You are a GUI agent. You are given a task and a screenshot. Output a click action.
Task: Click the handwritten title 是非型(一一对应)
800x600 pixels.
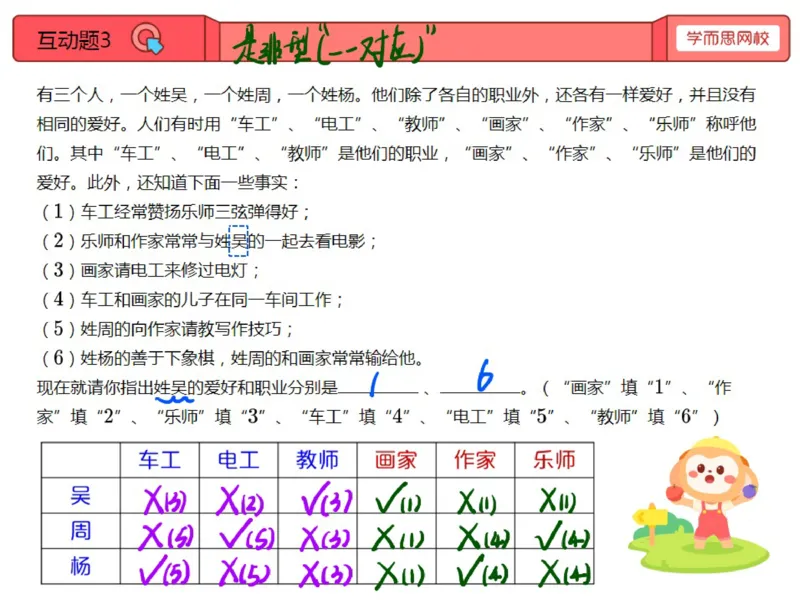(334, 44)
